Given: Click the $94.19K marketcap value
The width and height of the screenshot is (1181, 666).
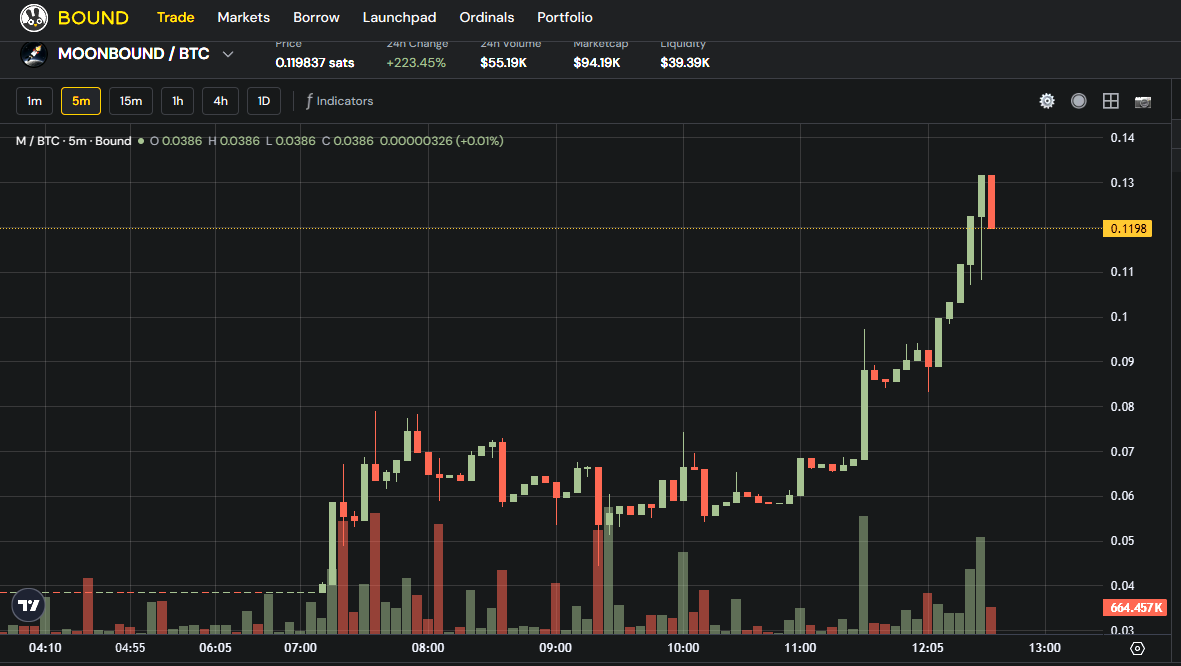Looking at the screenshot, I should [x=597, y=63].
